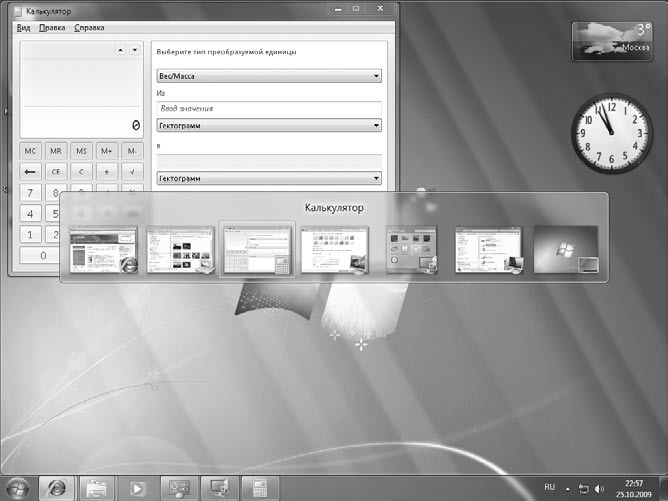Screen dimensions: 668x501
Task: Open the Вид menu
Action: [23, 27]
